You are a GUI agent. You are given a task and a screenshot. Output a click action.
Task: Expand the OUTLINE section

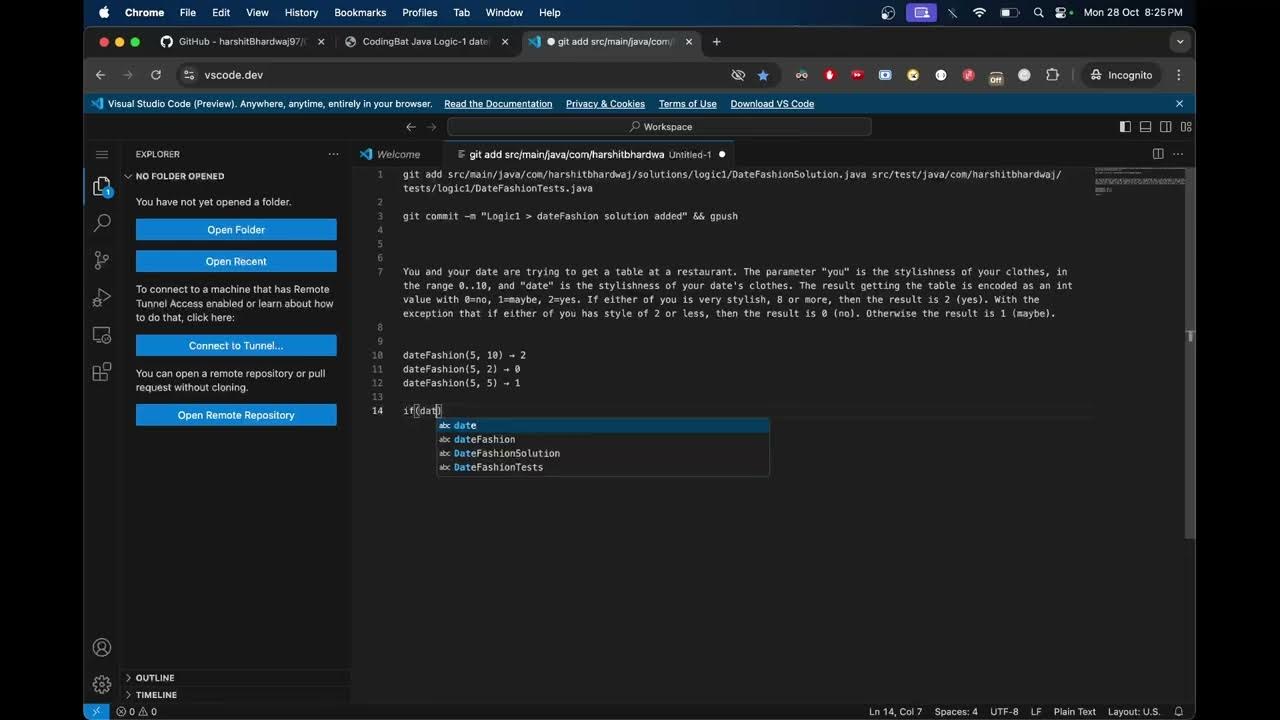coord(155,678)
